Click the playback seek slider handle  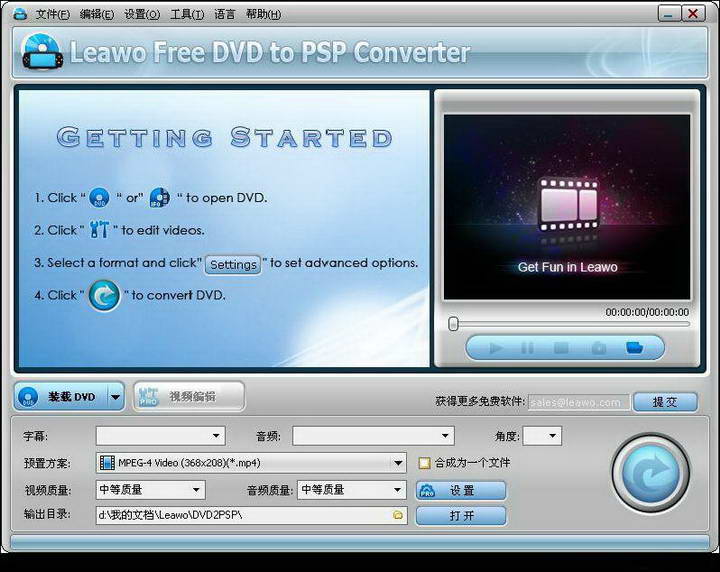tap(453, 324)
